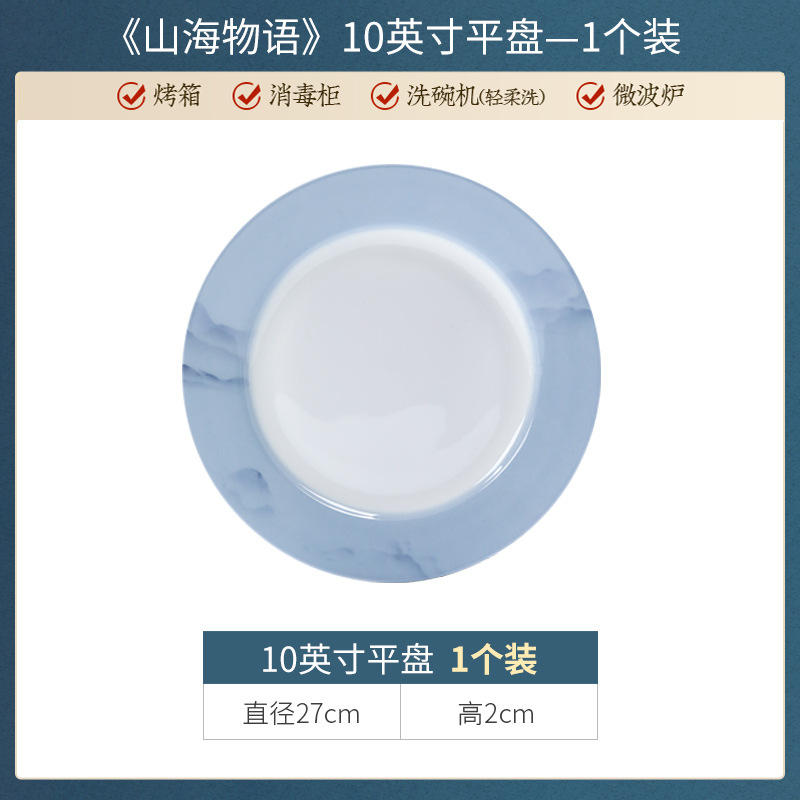Select the 消毒柜 label text
This screenshot has width=800, height=800.
click(x=305, y=95)
